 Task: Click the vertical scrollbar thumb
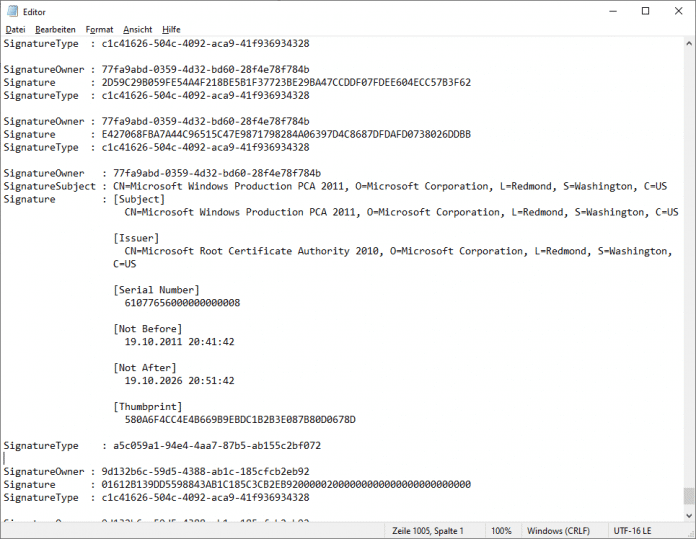point(688,496)
